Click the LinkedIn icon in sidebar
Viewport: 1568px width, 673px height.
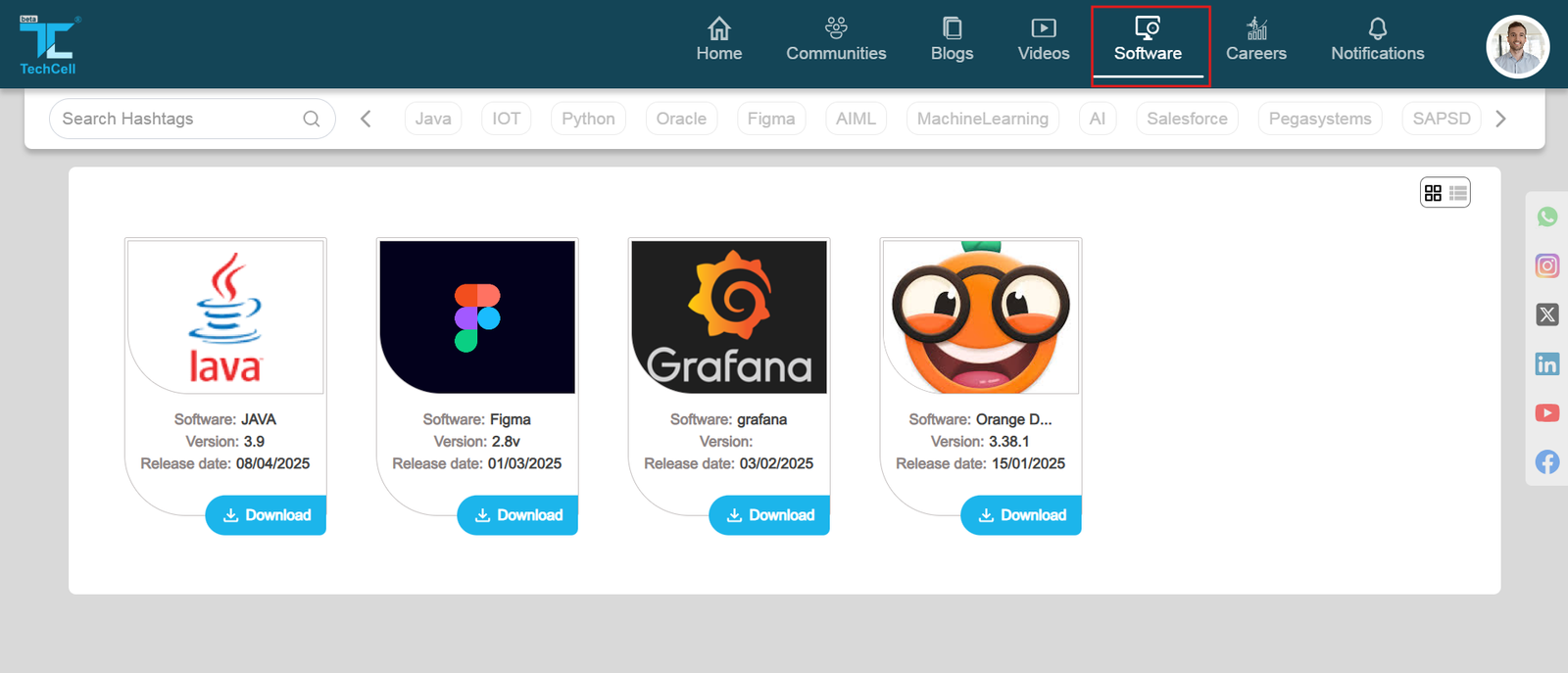point(1546,364)
